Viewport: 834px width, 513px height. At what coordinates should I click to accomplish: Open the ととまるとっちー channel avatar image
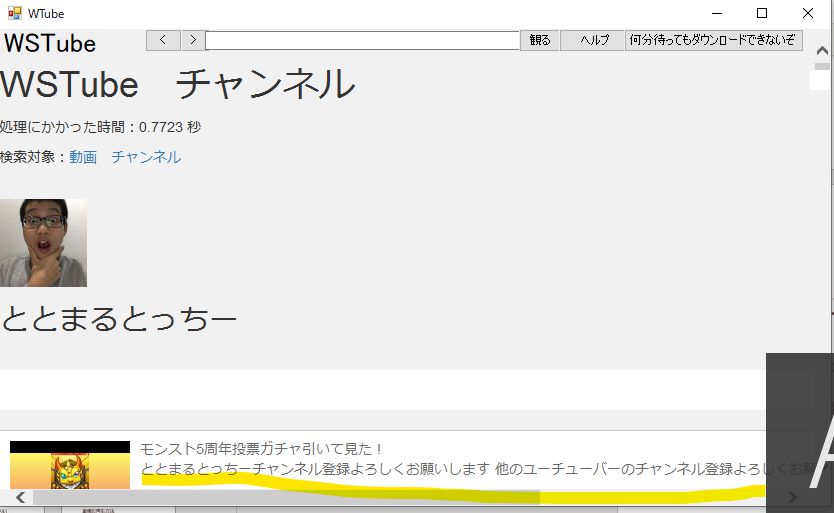click(43, 243)
